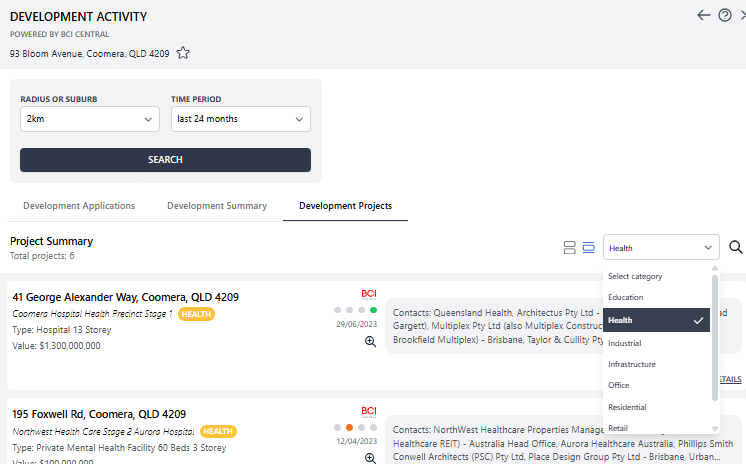
Task: Open the Time Period last 24 months dropdown
Action: (x=241, y=119)
